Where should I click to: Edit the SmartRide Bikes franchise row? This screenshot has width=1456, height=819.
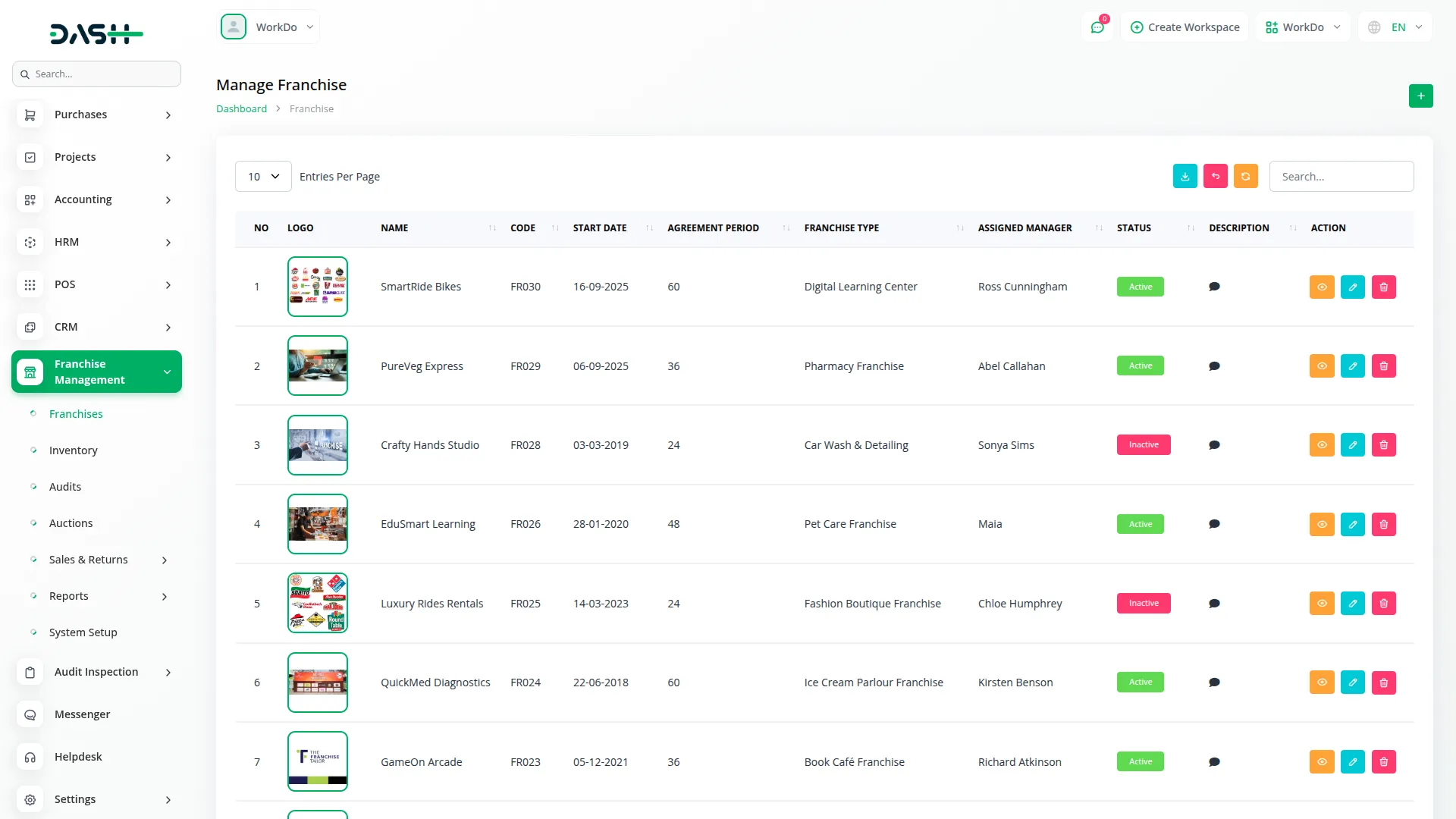point(1352,287)
